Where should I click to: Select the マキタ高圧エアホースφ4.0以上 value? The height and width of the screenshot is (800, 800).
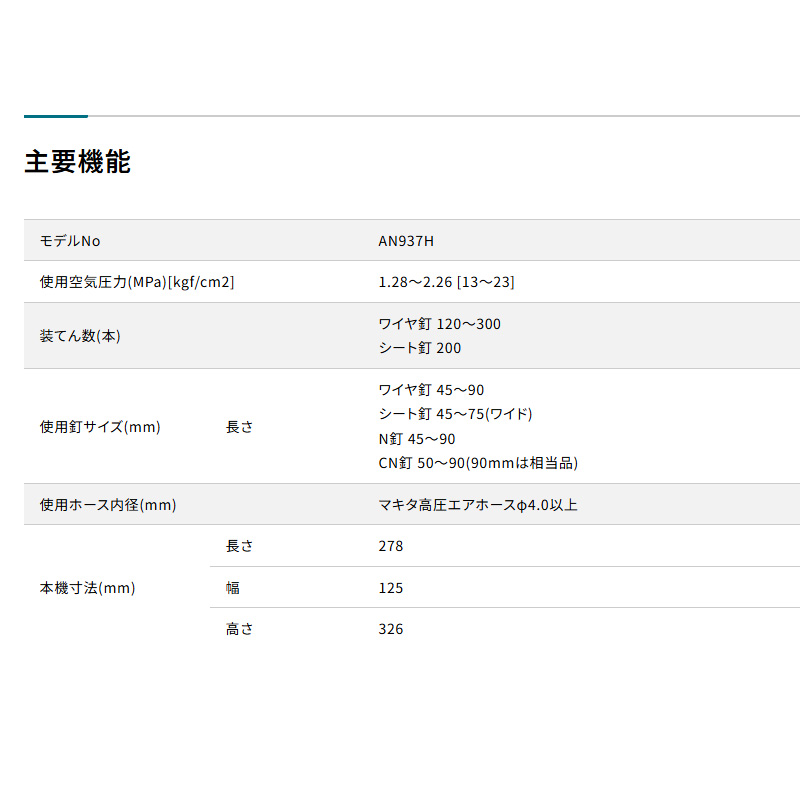[478, 505]
